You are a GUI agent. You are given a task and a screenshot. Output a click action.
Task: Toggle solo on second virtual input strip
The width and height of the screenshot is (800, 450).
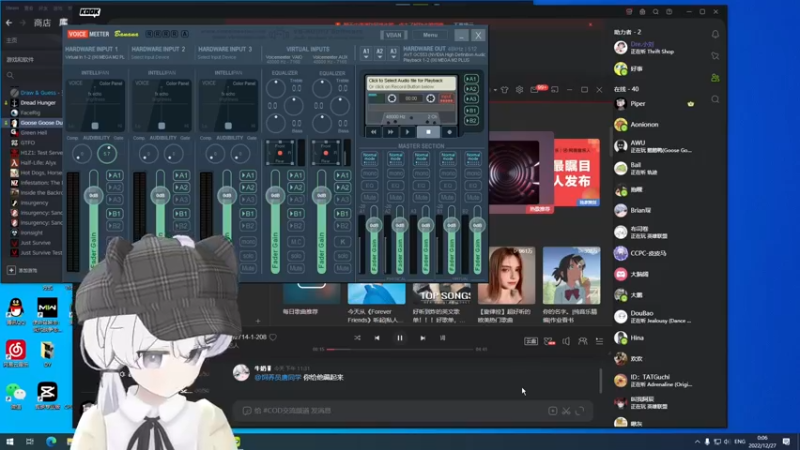(x=342, y=256)
